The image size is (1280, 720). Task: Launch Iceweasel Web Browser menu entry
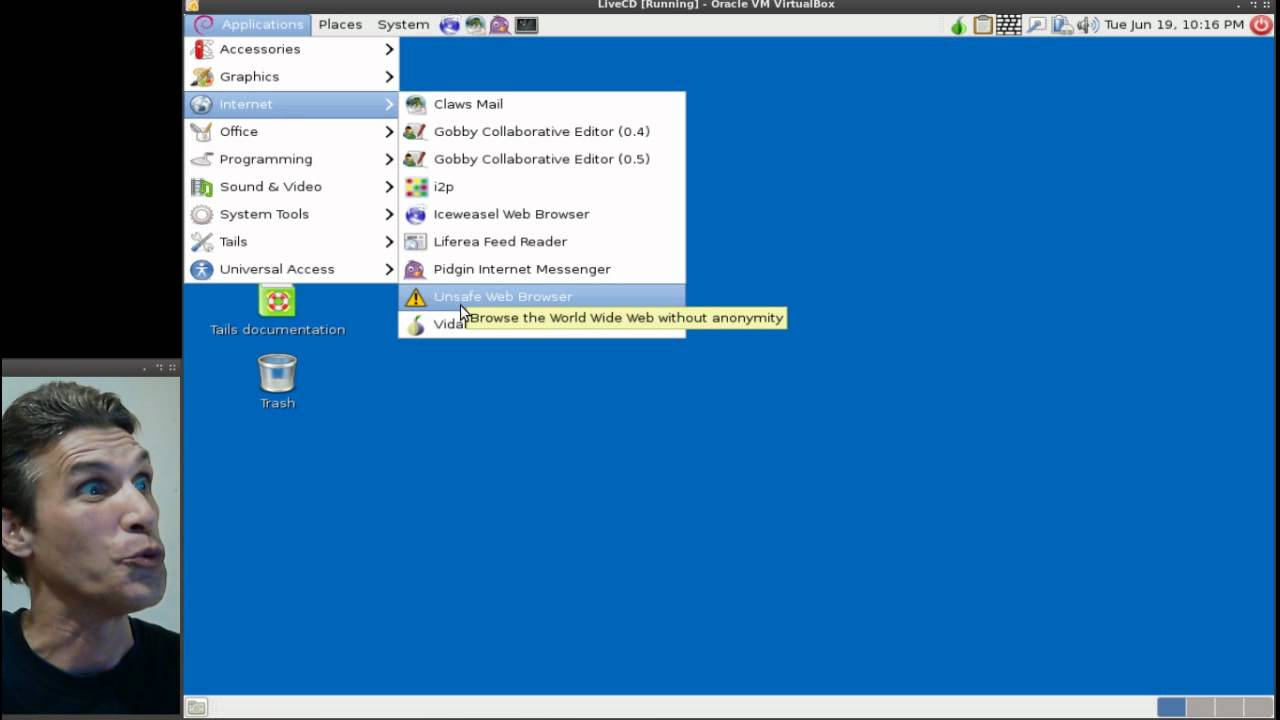[x=542, y=214]
